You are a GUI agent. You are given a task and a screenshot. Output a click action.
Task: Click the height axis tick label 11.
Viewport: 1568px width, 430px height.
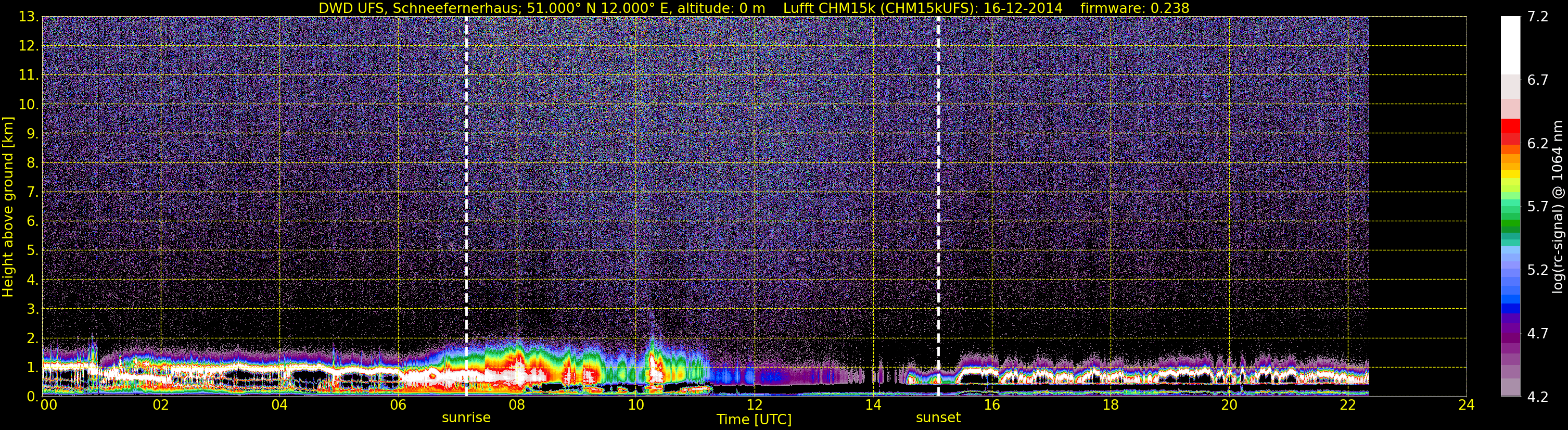click(30, 75)
